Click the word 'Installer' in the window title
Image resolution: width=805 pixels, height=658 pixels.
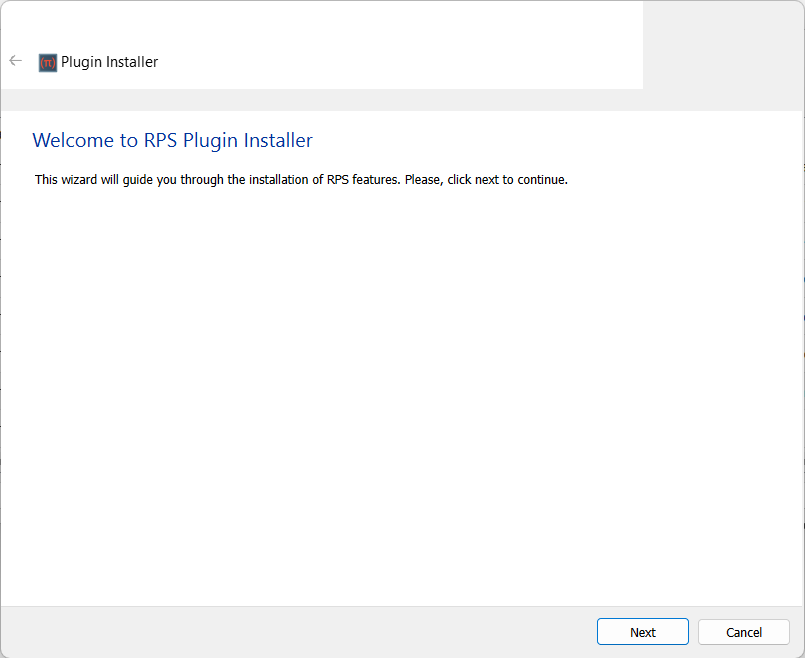[132, 62]
